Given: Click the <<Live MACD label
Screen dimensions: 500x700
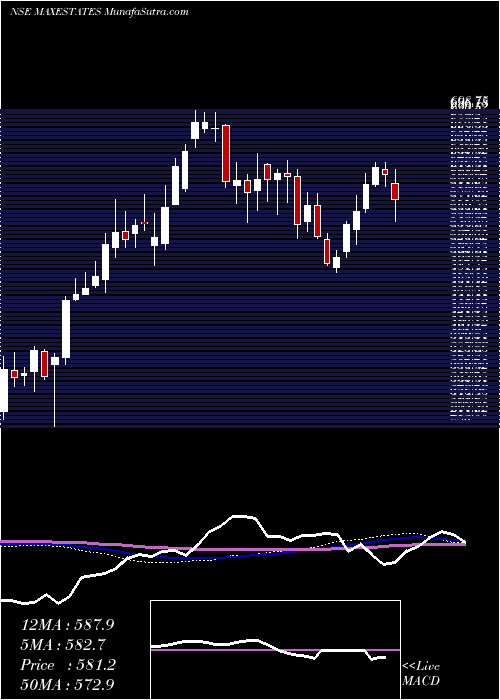Looking at the screenshot, I should (421, 674).
